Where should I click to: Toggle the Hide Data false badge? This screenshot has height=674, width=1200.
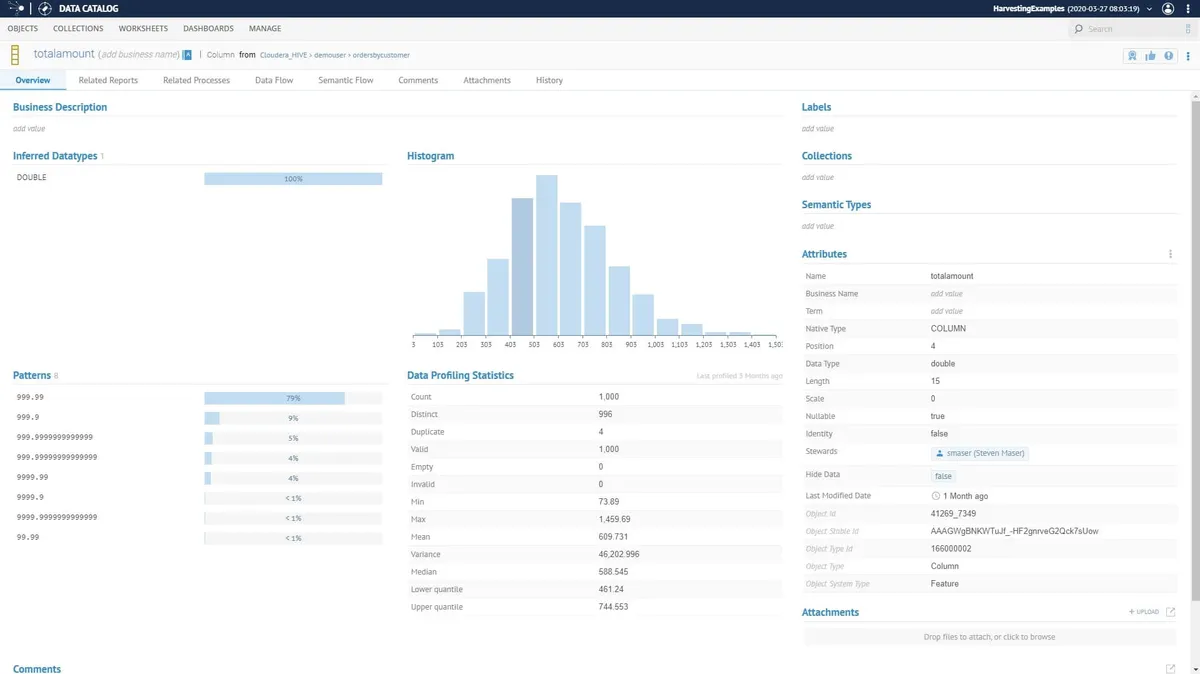pos(941,476)
